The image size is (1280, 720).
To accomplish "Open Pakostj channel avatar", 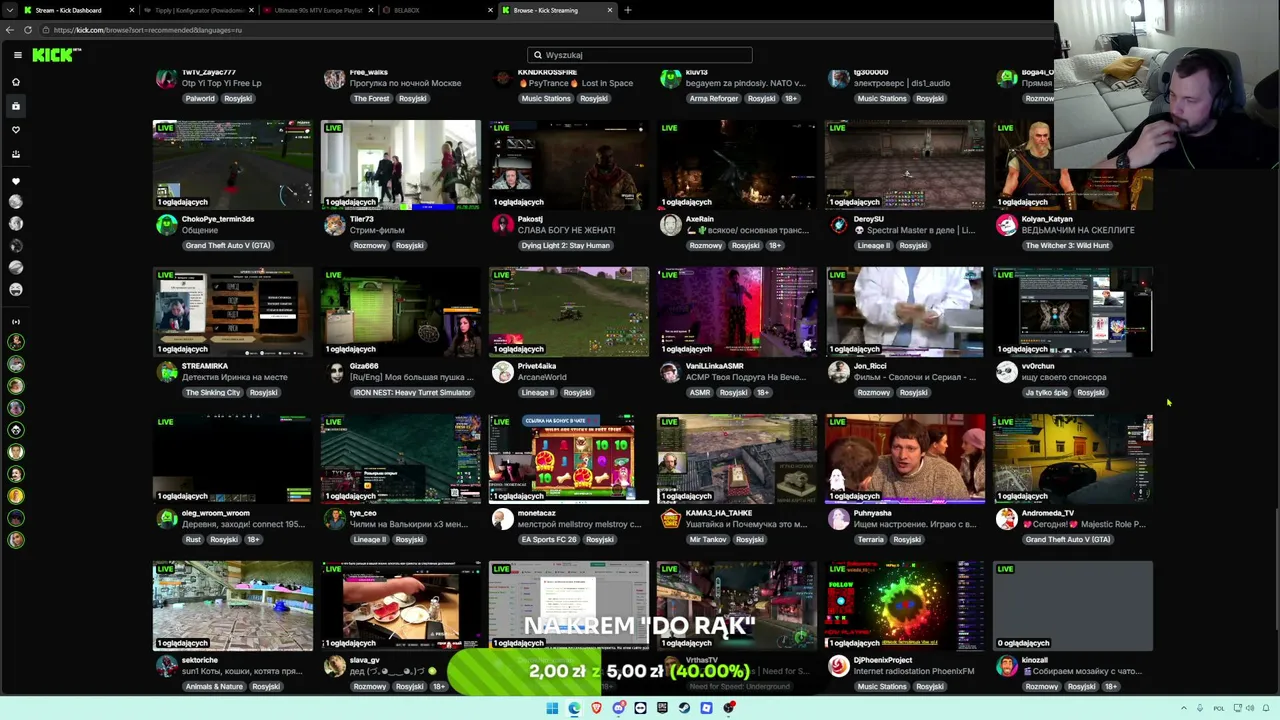I will [503, 225].
